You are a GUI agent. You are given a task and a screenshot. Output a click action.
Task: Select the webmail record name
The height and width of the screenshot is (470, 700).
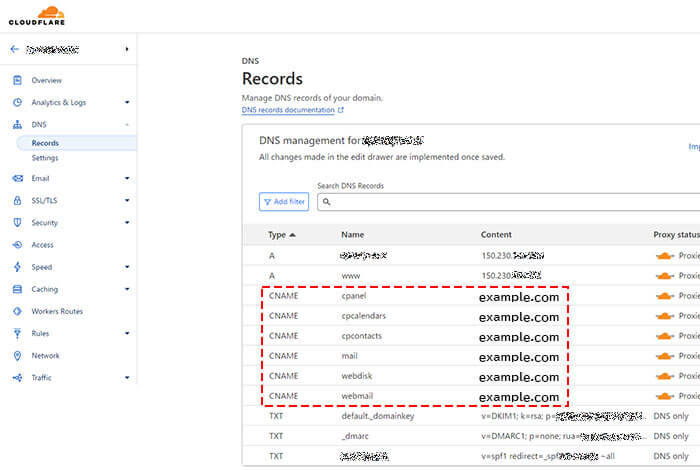click(x=357, y=396)
